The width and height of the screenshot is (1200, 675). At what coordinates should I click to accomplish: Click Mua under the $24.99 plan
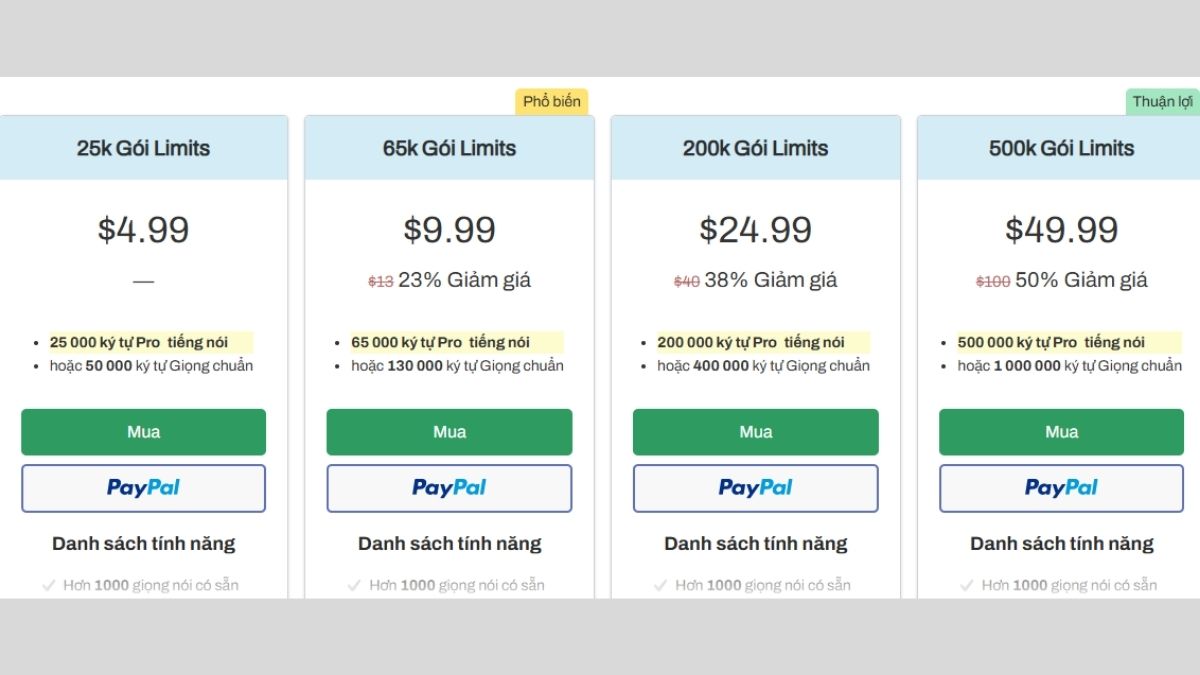coord(755,432)
